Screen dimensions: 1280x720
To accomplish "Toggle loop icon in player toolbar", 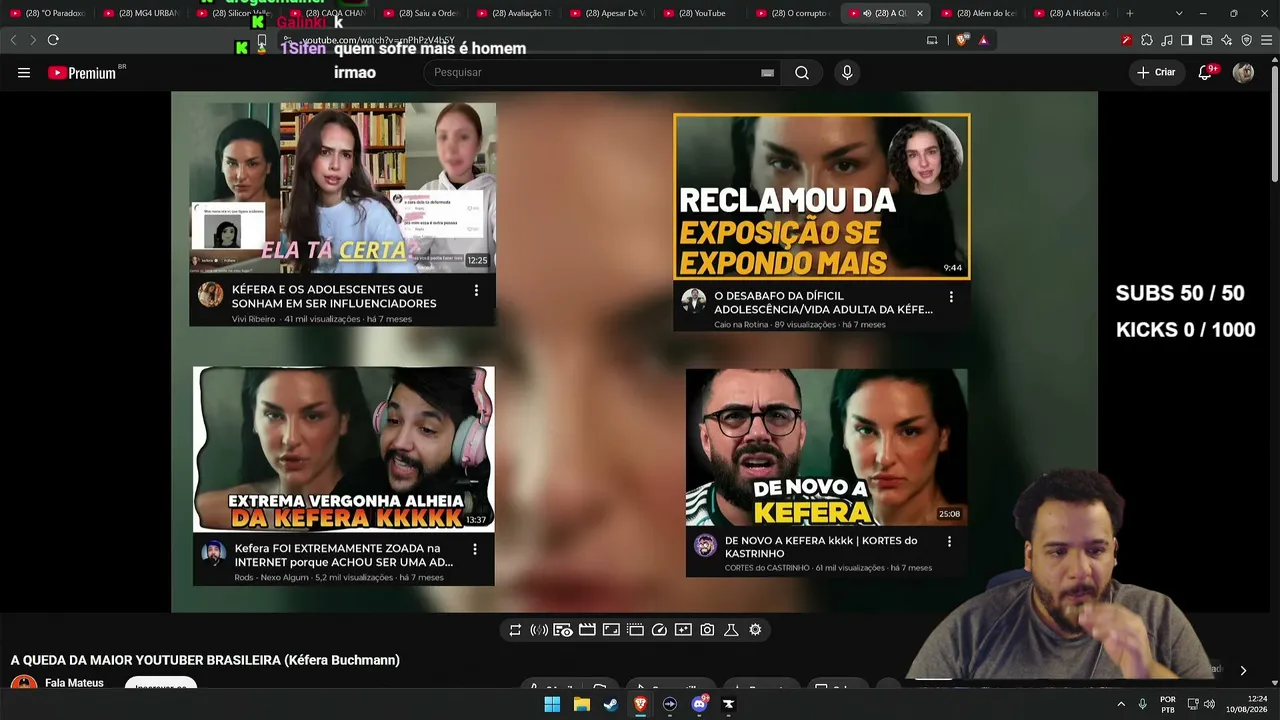I will [x=515, y=630].
